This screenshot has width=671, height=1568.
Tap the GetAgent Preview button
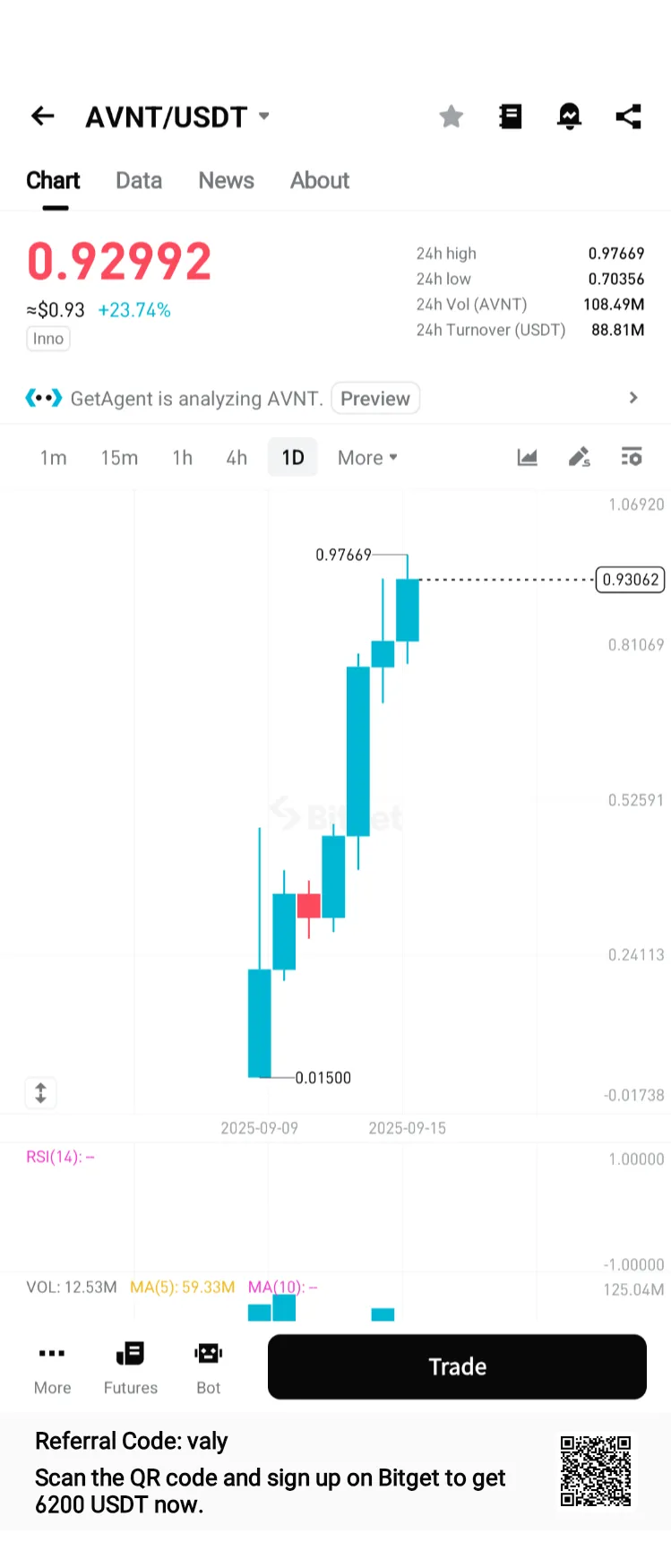tap(375, 399)
